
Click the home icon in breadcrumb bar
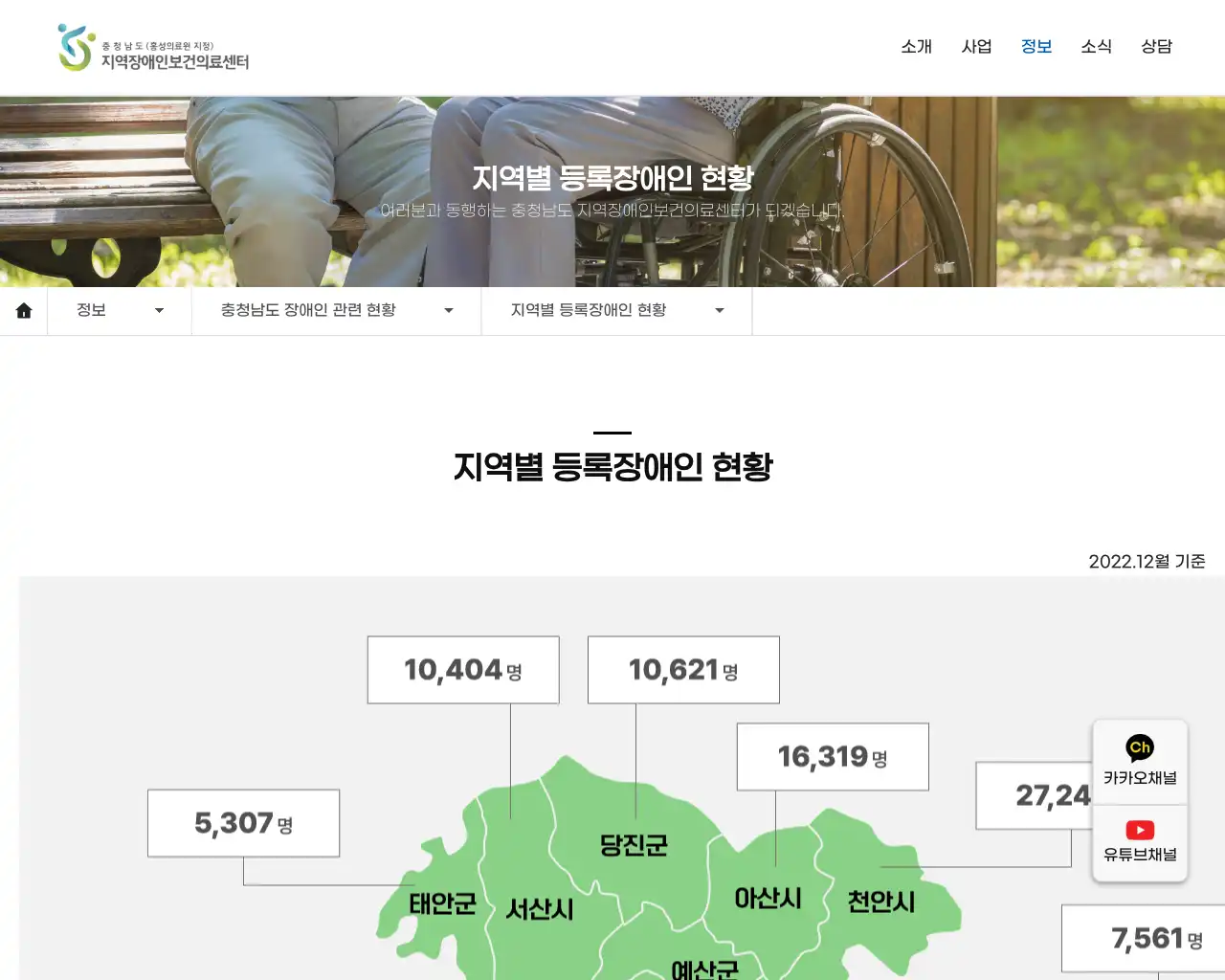coord(24,311)
